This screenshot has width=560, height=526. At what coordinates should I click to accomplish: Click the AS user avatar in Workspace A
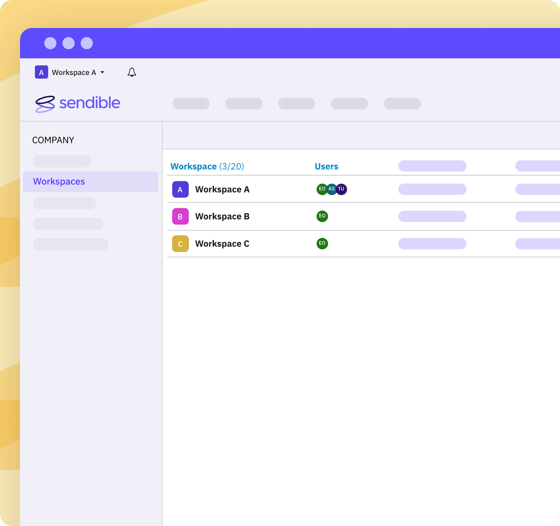click(x=332, y=189)
